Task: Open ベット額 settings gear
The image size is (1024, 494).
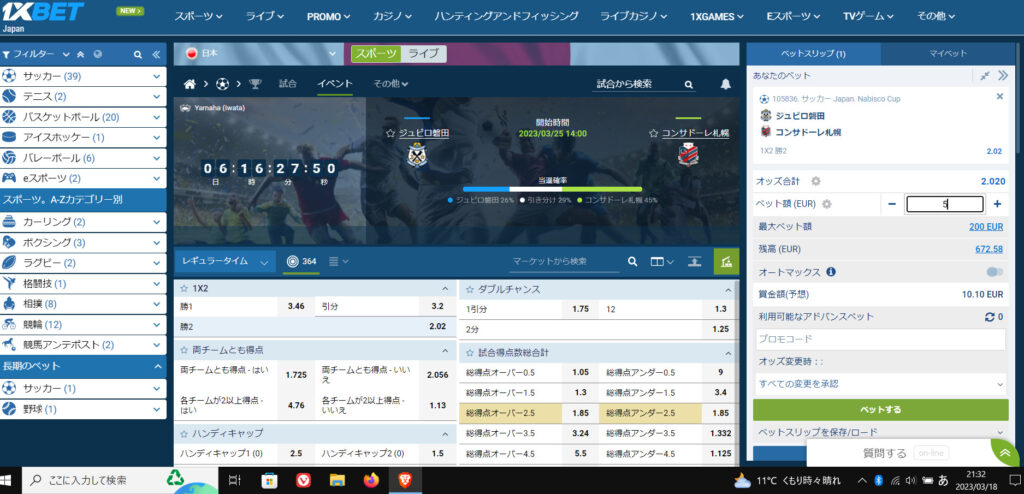Action: coord(827,204)
